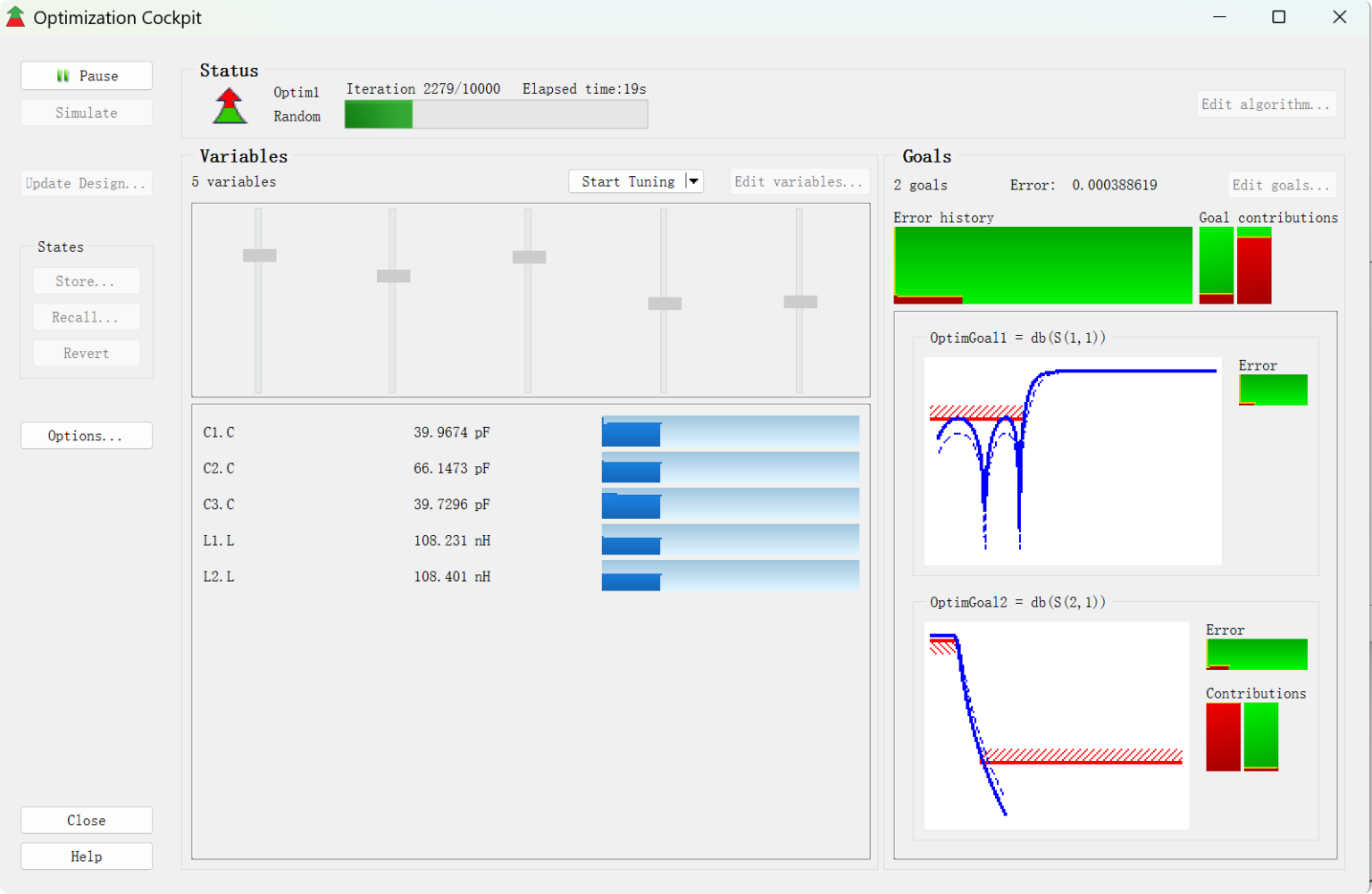
Task: Click the middle variable slider thumb
Action: point(529,255)
